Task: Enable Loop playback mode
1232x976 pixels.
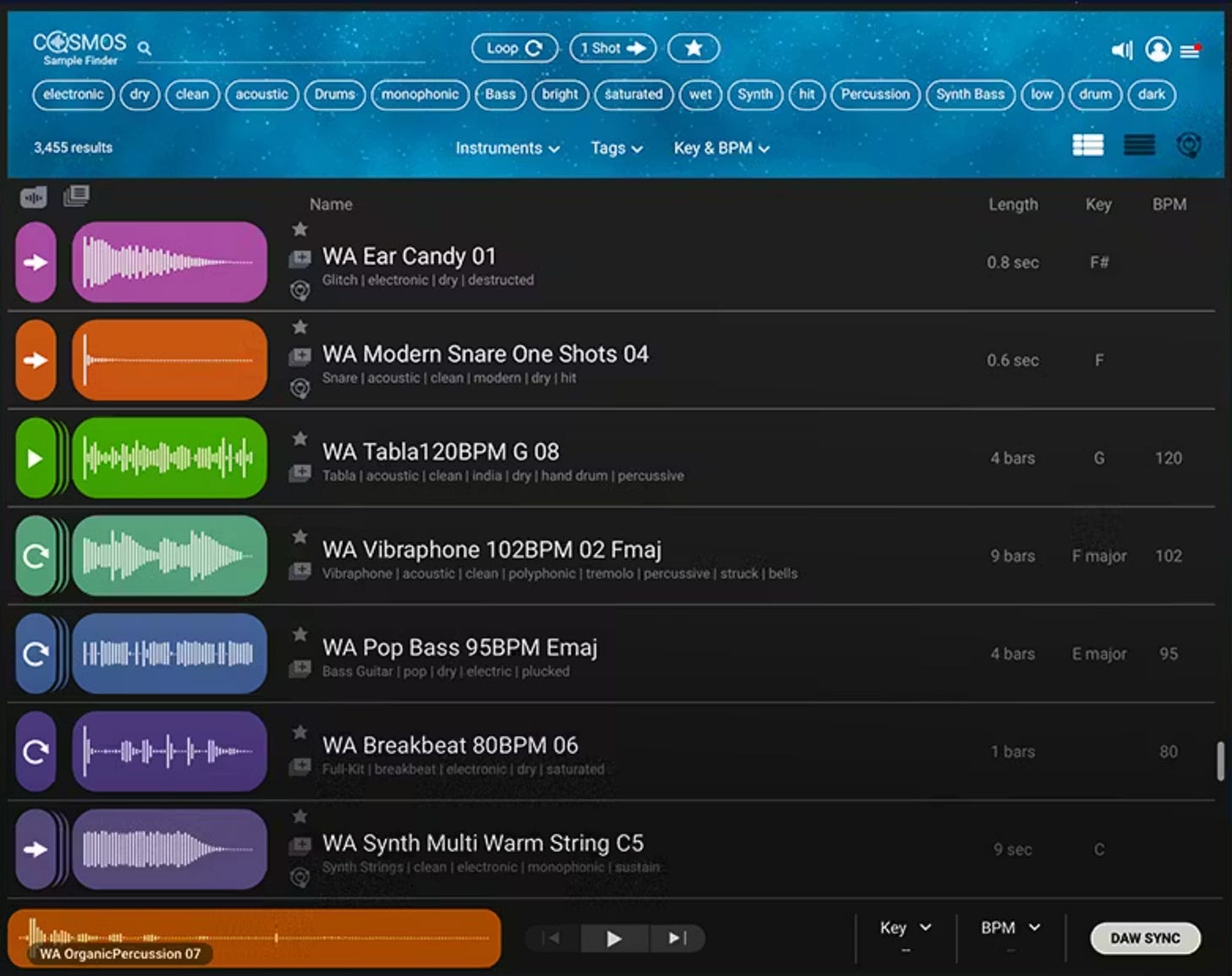Action: (x=514, y=48)
